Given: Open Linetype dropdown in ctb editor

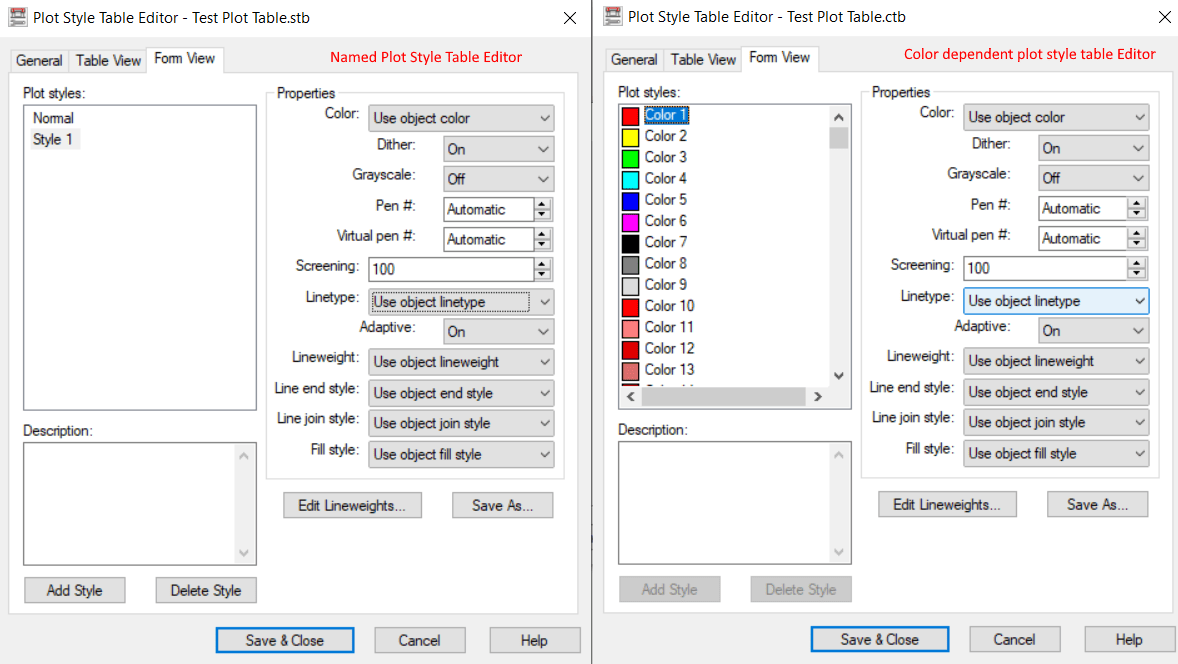Looking at the screenshot, I should (1056, 301).
